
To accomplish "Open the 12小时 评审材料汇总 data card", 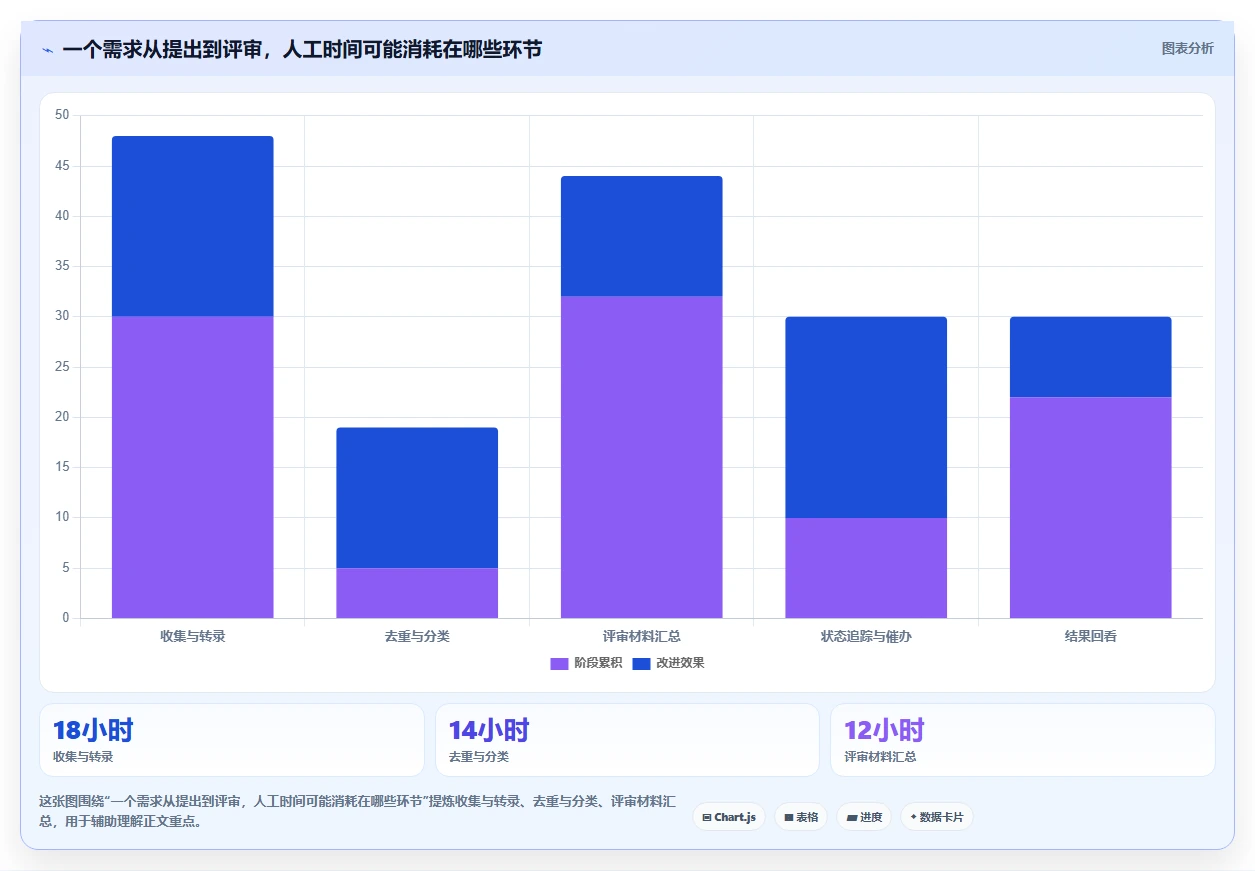I will (1023, 740).
